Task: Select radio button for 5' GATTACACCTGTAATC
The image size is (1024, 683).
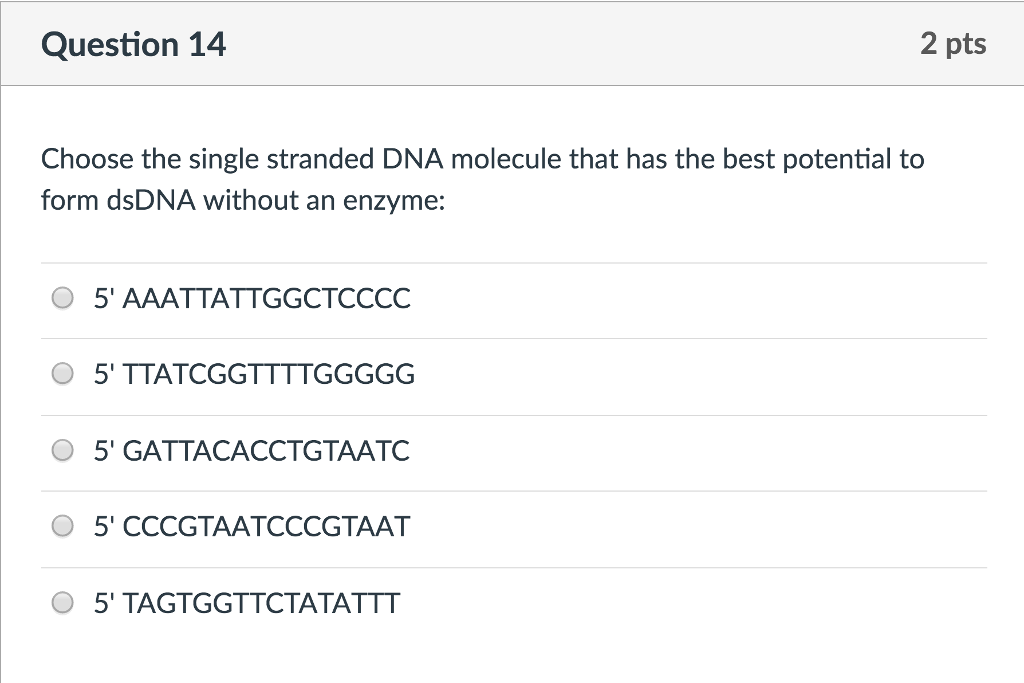Action: [62, 450]
